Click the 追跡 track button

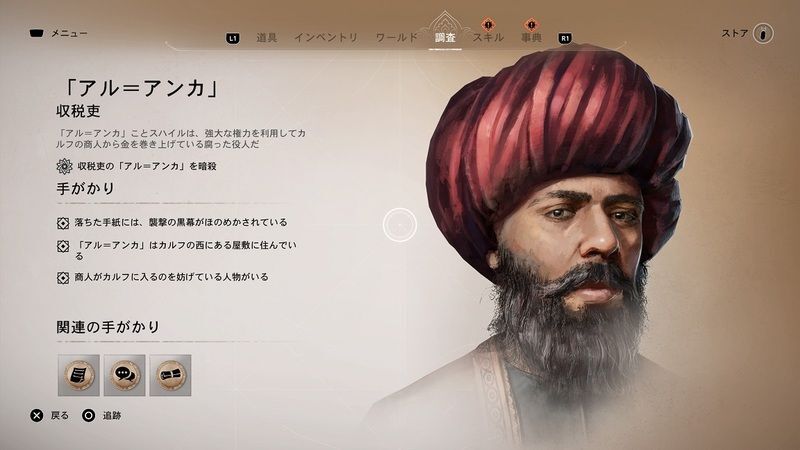click(102, 415)
